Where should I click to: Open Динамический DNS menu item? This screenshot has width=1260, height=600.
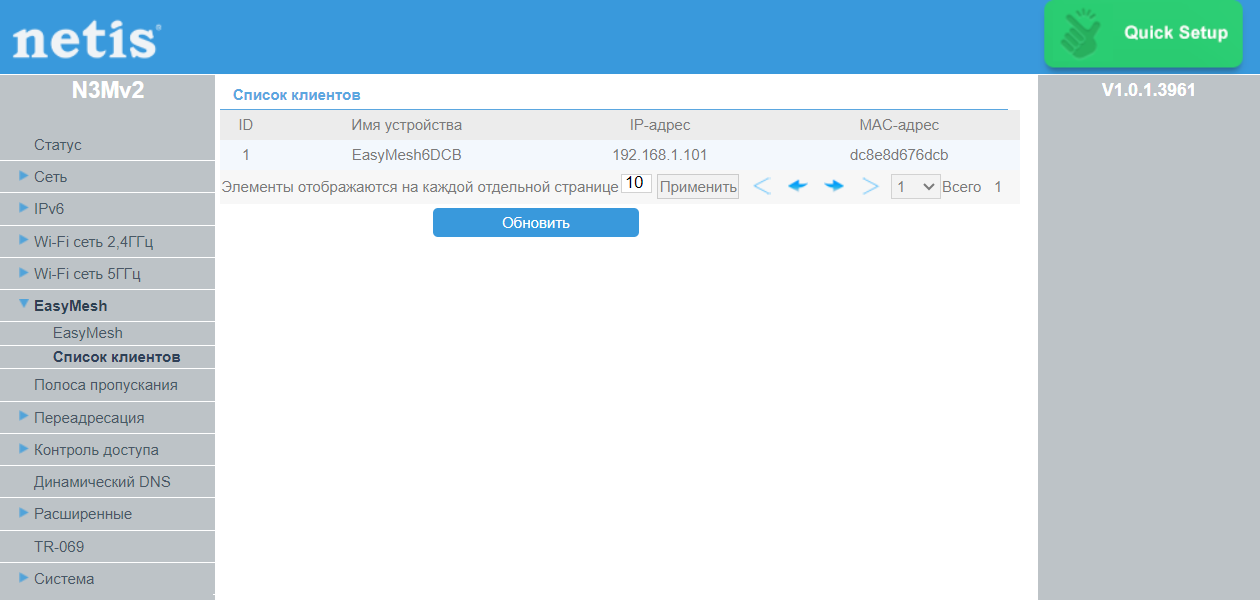click(x=102, y=481)
